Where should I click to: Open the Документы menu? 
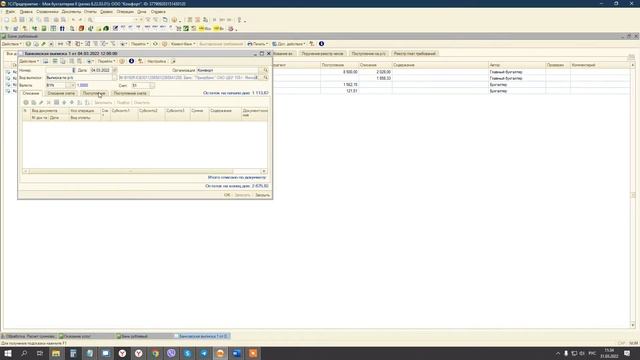pyautogui.click(x=71, y=12)
